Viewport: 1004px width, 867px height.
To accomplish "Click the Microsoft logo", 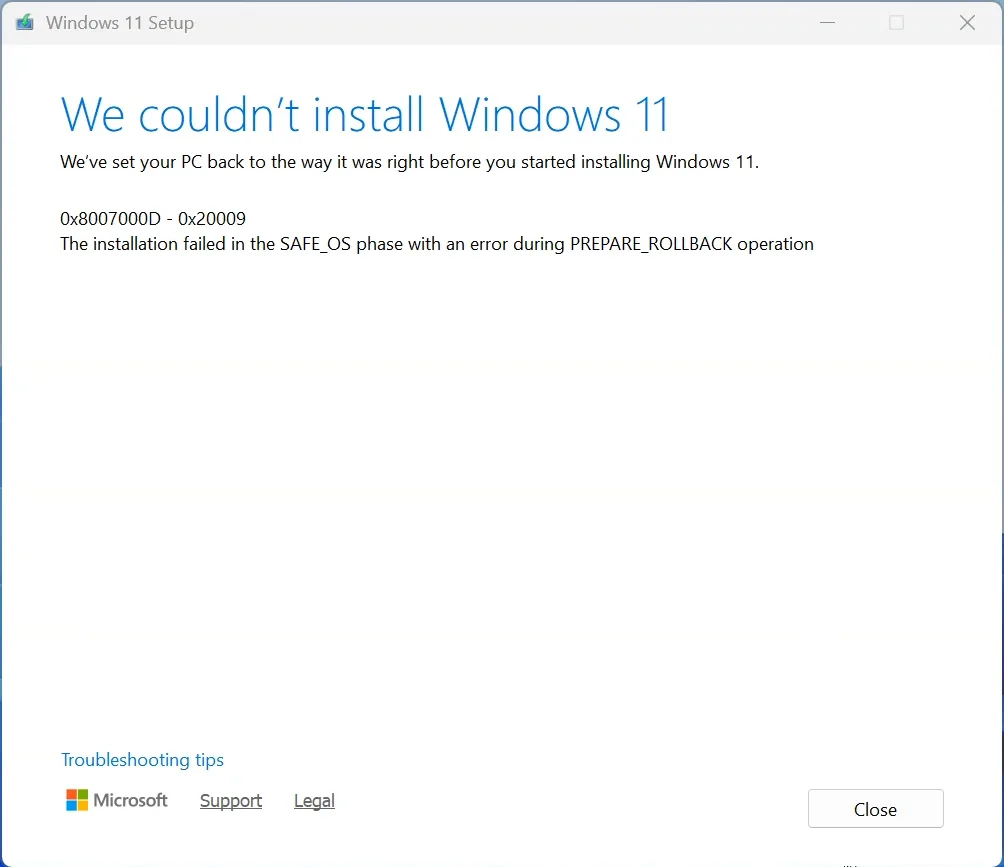I will coord(117,800).
